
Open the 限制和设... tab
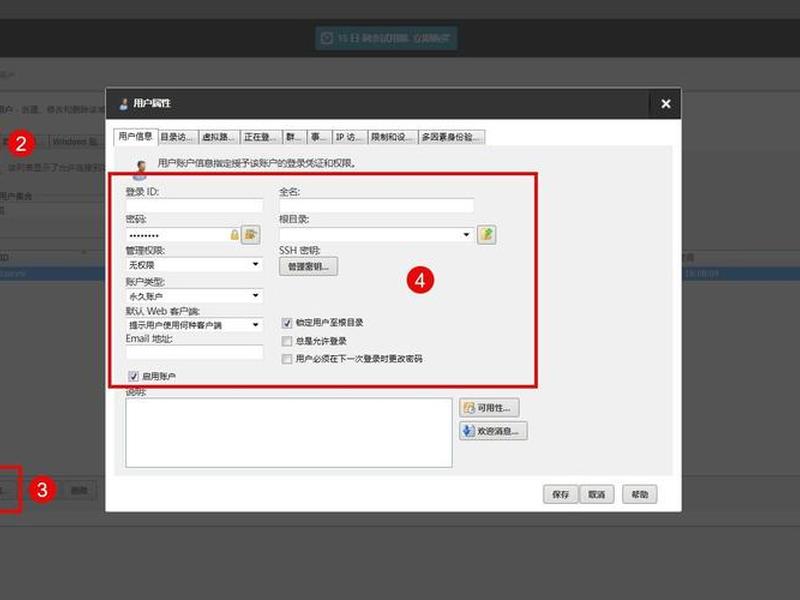click(392, 137)
